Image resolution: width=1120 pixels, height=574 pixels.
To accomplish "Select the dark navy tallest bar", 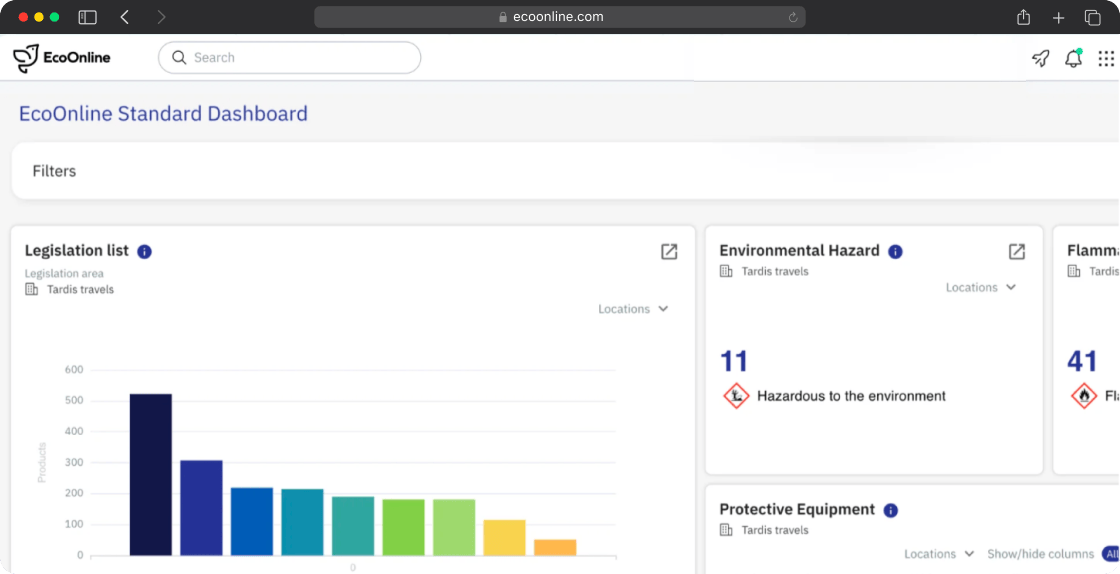I will click(x=151, y=475).
